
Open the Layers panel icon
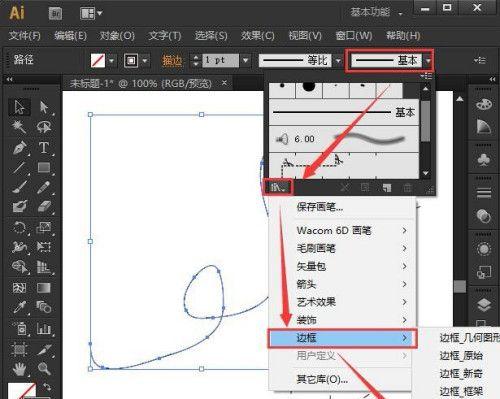484,304
